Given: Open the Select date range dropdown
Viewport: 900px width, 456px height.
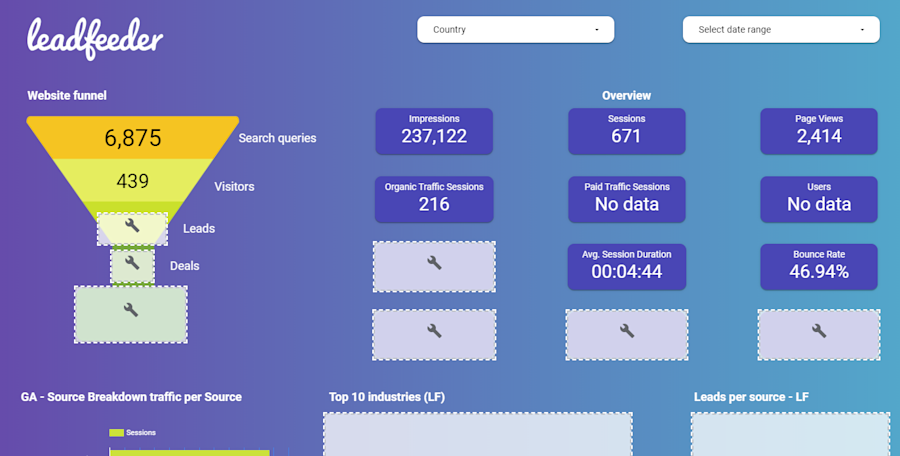Looking at the screenshot, I should coord(781,29).
